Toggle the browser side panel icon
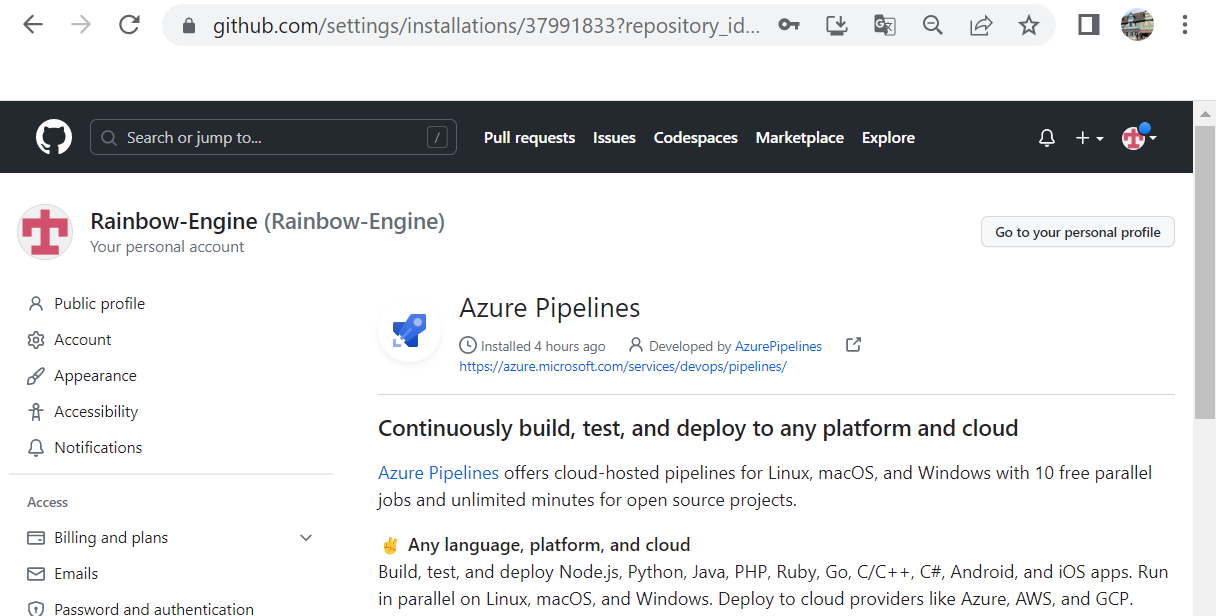 point(1089,25)
